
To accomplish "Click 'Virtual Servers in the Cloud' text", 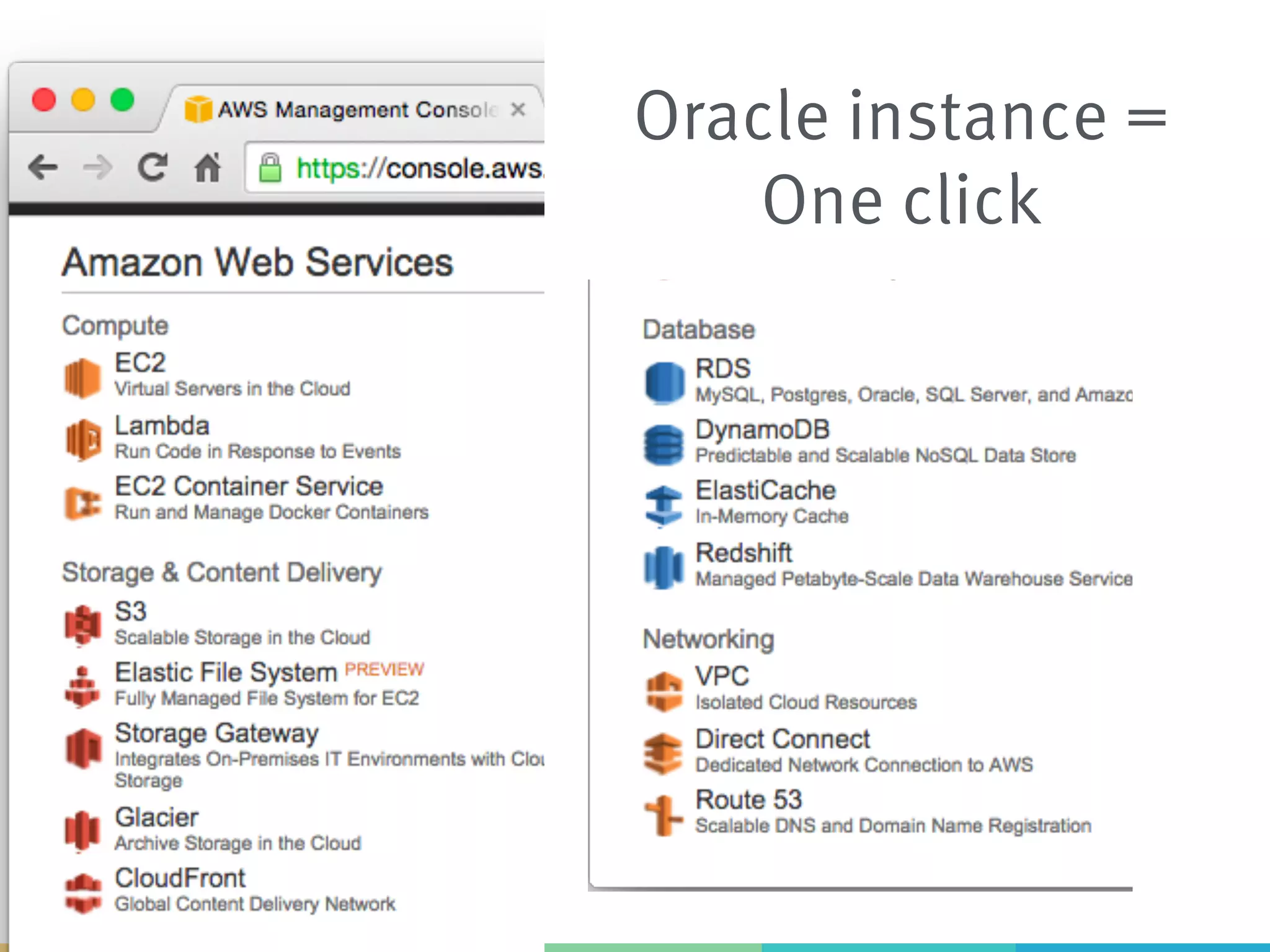I will click(x=233, y=389).
